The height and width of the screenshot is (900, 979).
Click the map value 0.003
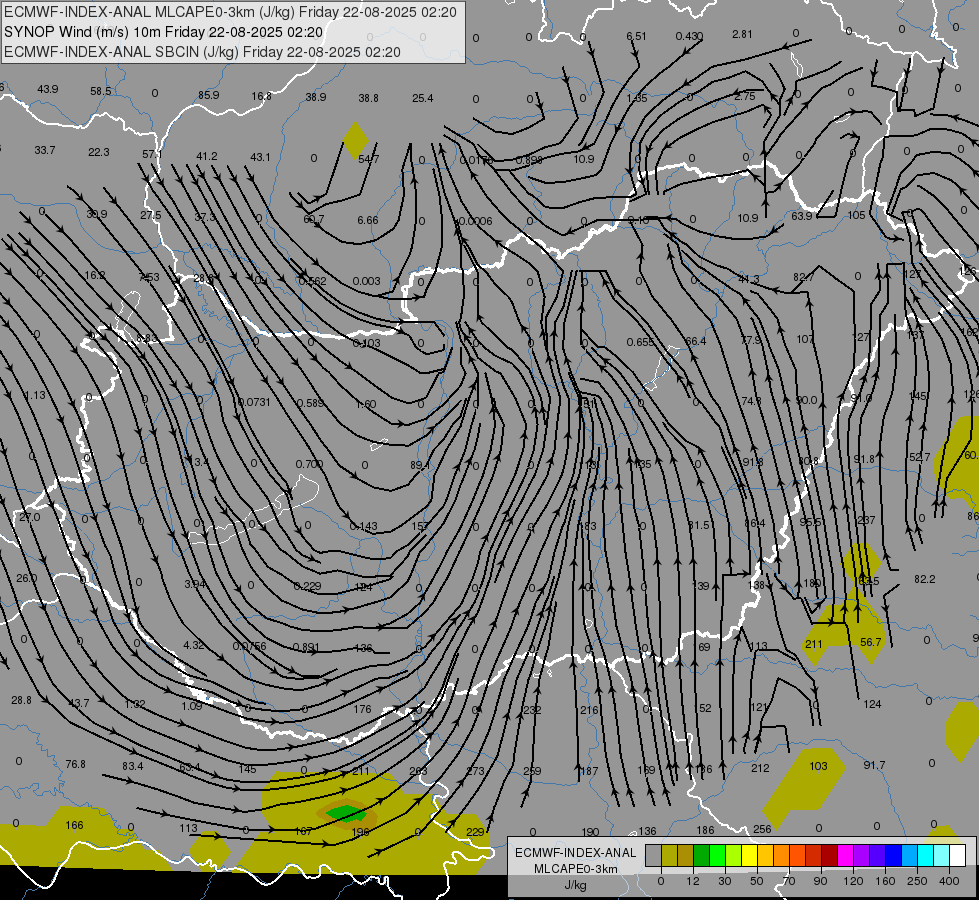coord(367,281)
